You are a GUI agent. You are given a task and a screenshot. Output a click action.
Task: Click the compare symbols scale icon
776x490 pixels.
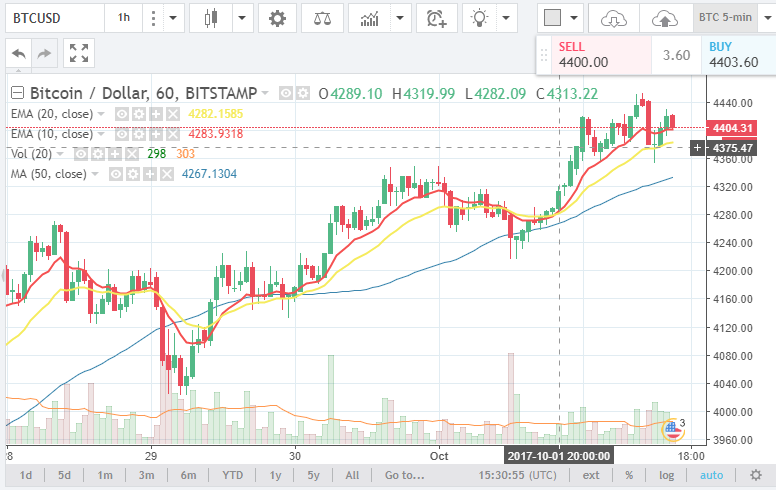(322, 18)
